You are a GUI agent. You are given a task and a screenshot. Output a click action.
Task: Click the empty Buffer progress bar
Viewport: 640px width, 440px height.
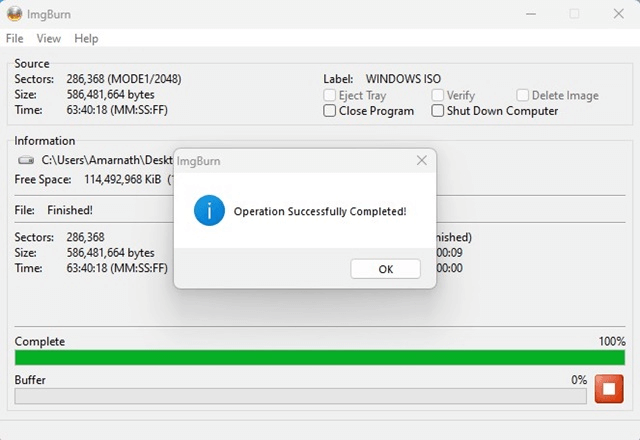[x=300, y=395]
